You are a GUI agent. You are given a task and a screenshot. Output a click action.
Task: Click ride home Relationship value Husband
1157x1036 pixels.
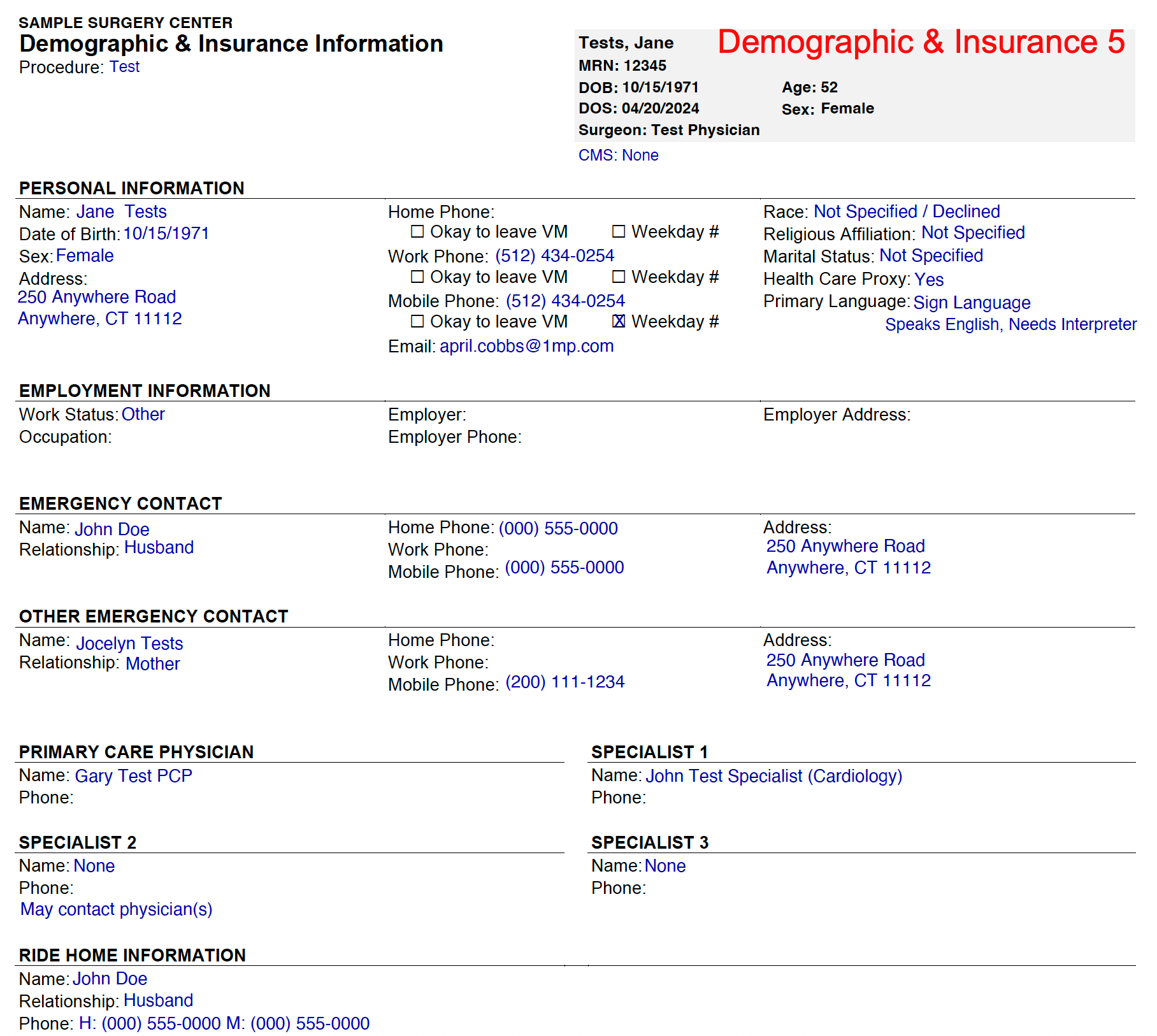pos(159,1000)
